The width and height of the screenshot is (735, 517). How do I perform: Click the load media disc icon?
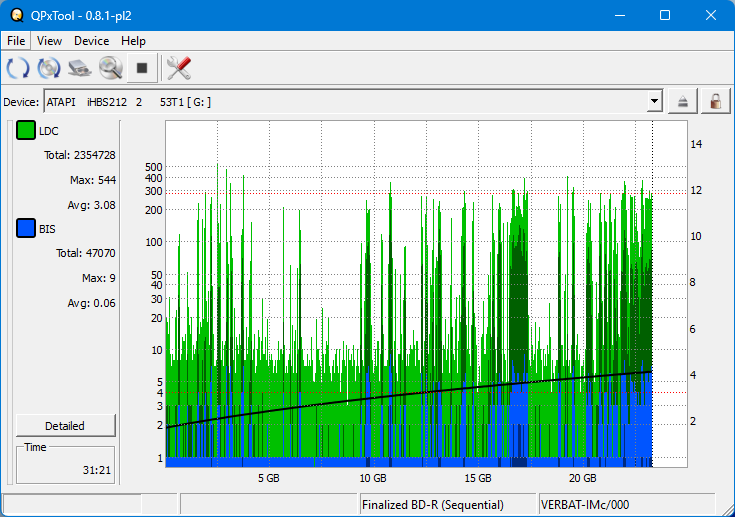point(49,68)
